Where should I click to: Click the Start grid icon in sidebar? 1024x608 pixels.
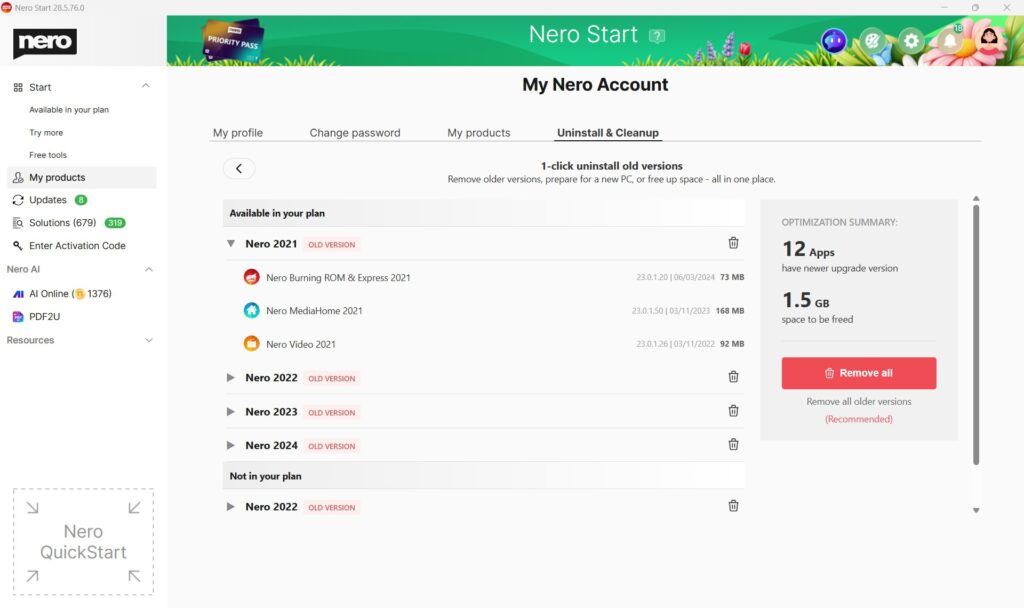tap(18, 88)
